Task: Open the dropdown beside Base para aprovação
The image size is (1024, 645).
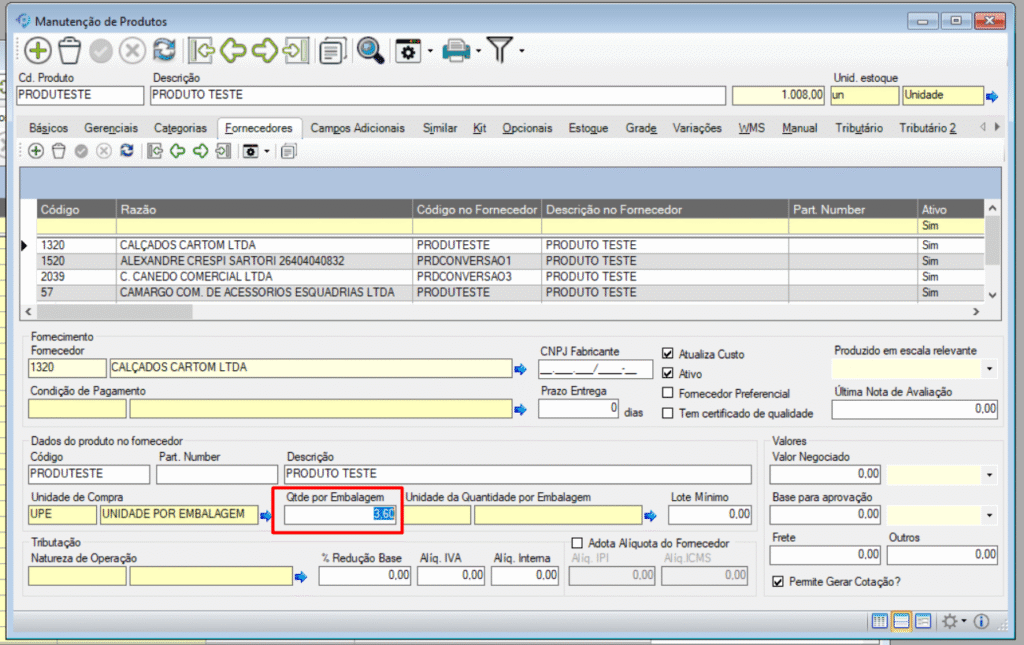Action: [990, 515]
